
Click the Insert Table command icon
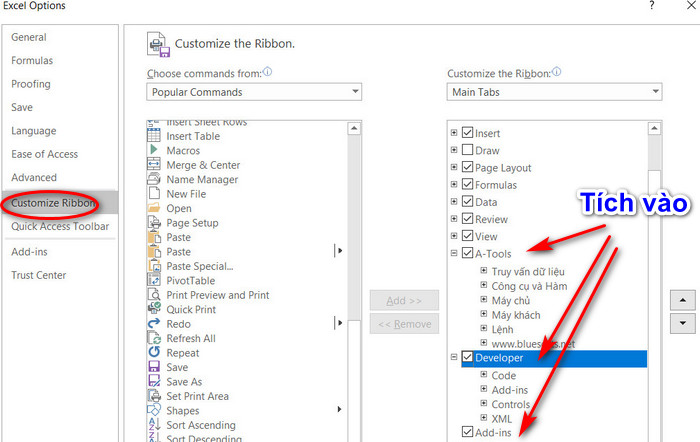154,135
